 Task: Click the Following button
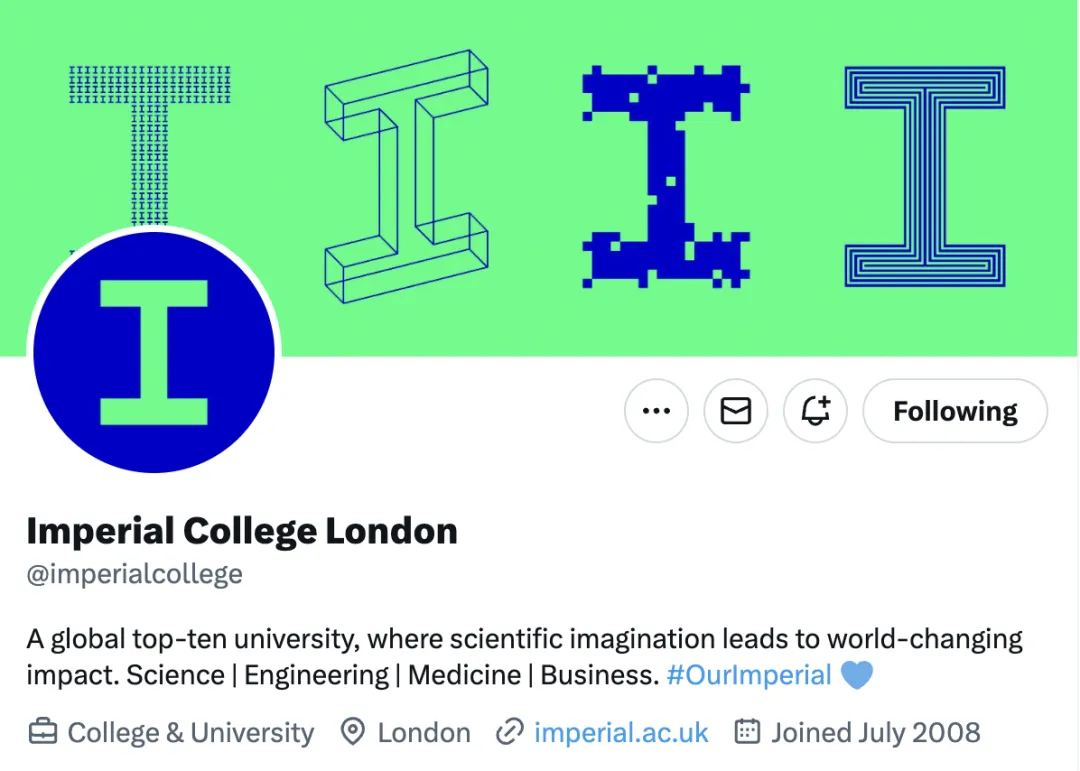point(955,411)
